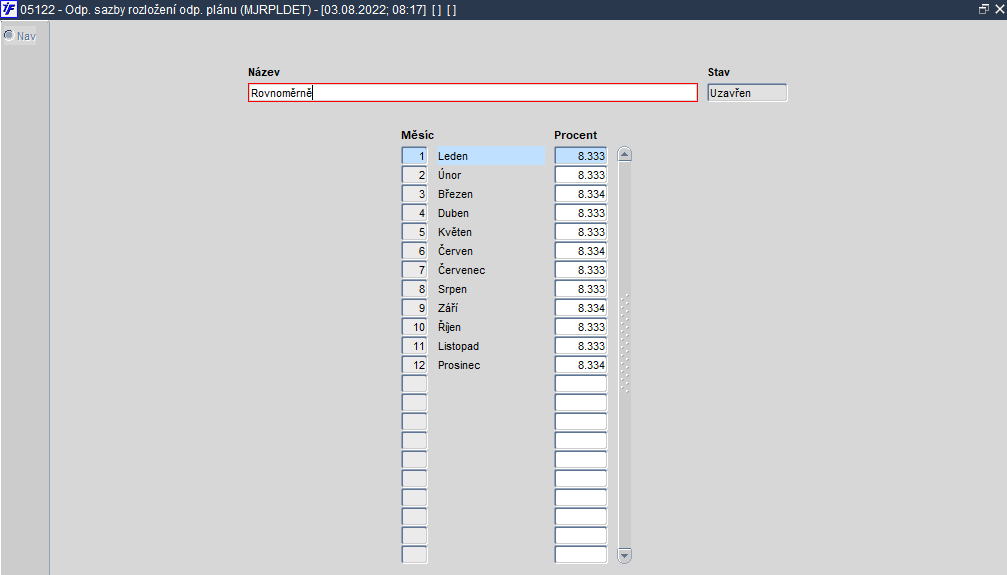The image size is (1007, 575).
Task: Click month number field 7
Action: pyautogui.click(x=414, y=270)
